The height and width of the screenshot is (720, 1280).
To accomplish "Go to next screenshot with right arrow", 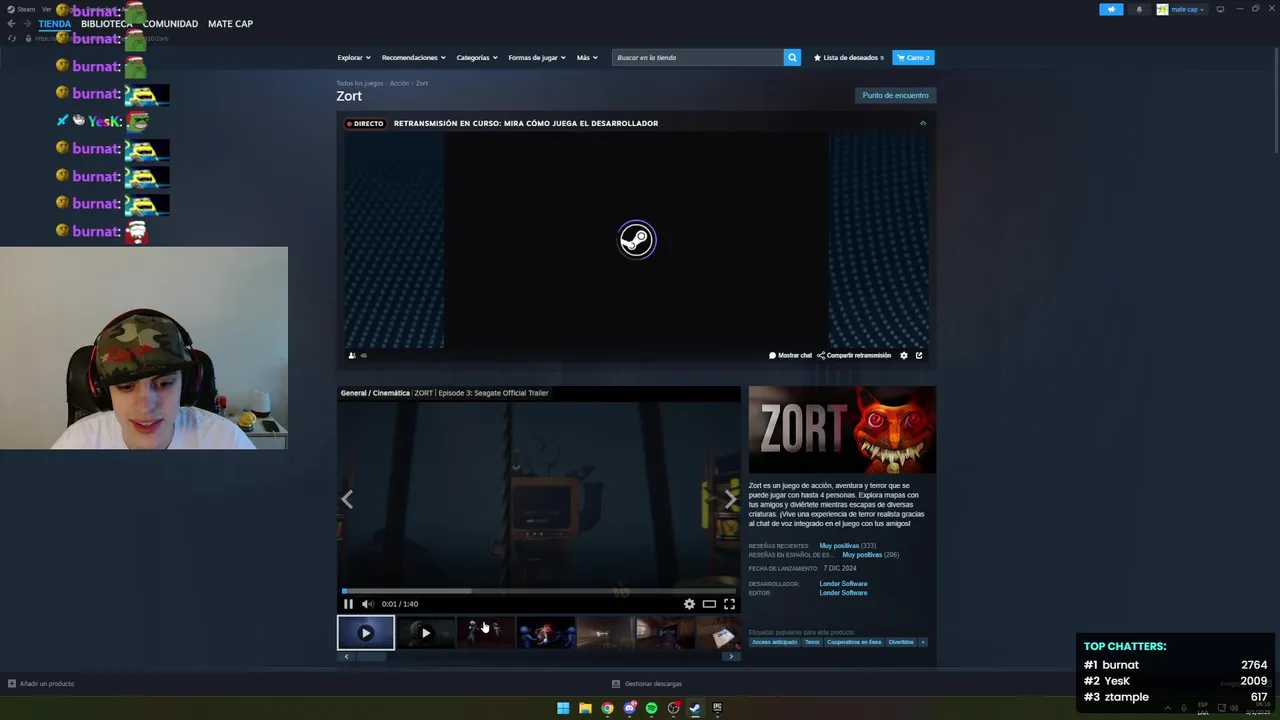I will pyautogui.click(x=730, y=499).
